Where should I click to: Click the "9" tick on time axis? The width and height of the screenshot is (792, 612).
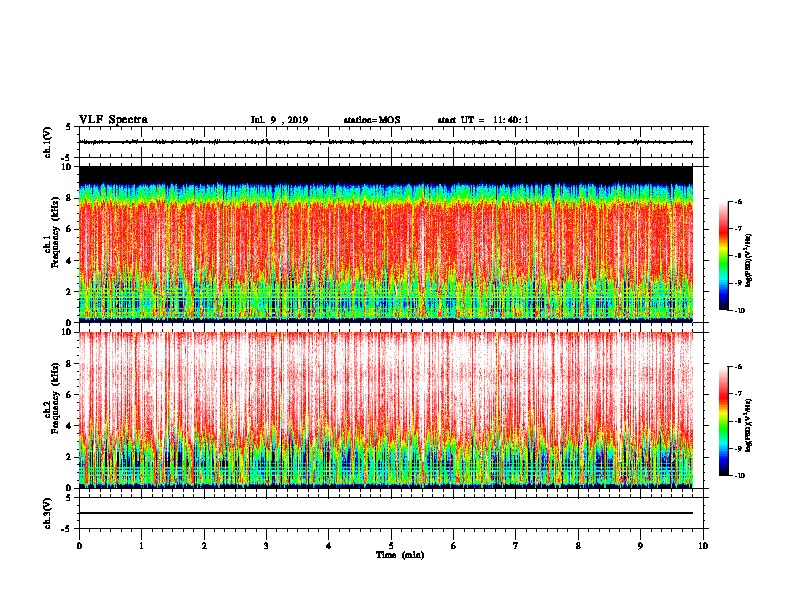640,546
